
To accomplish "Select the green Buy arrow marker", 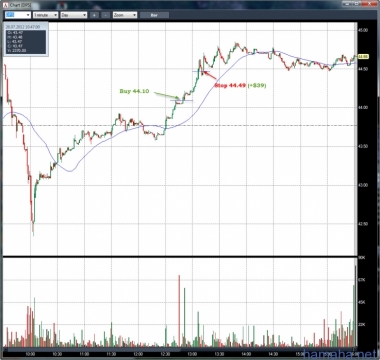I will 168,95.
